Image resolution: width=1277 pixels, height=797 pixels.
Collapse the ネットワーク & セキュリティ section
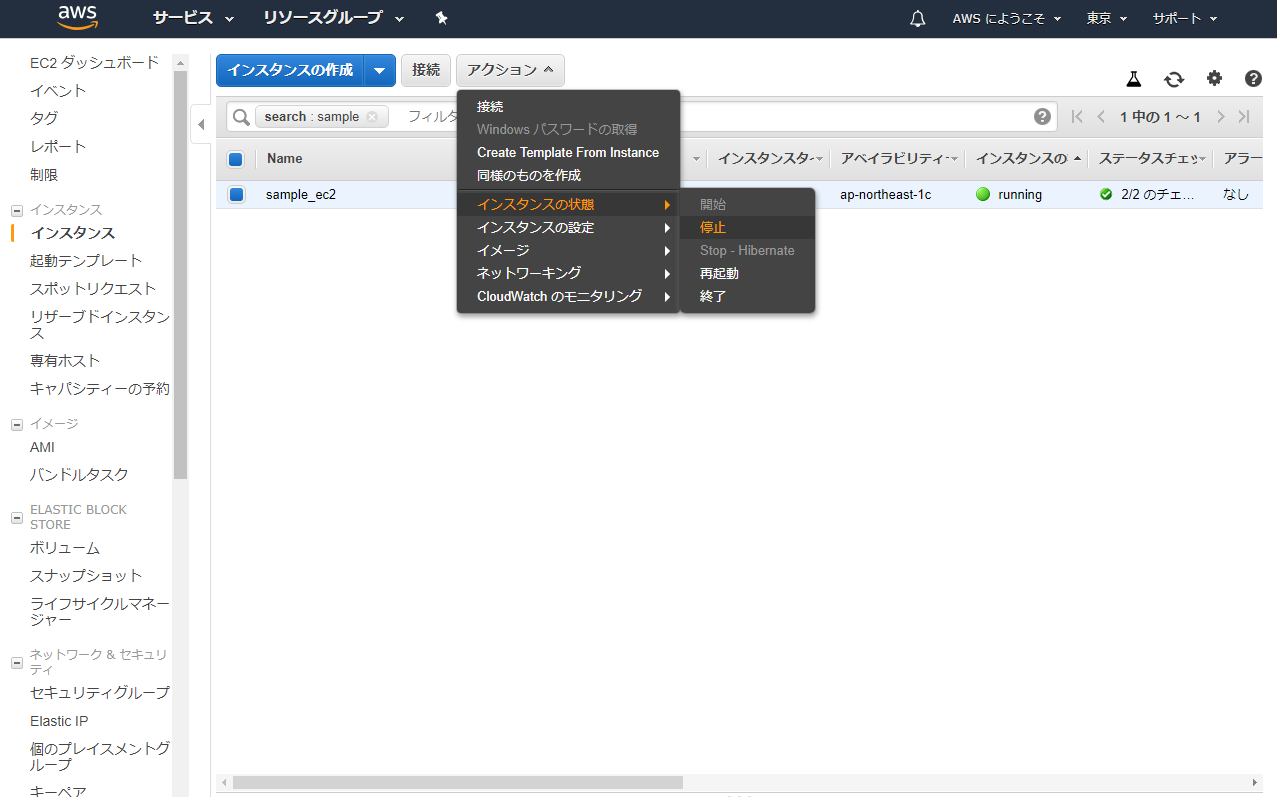pos(16,663)
